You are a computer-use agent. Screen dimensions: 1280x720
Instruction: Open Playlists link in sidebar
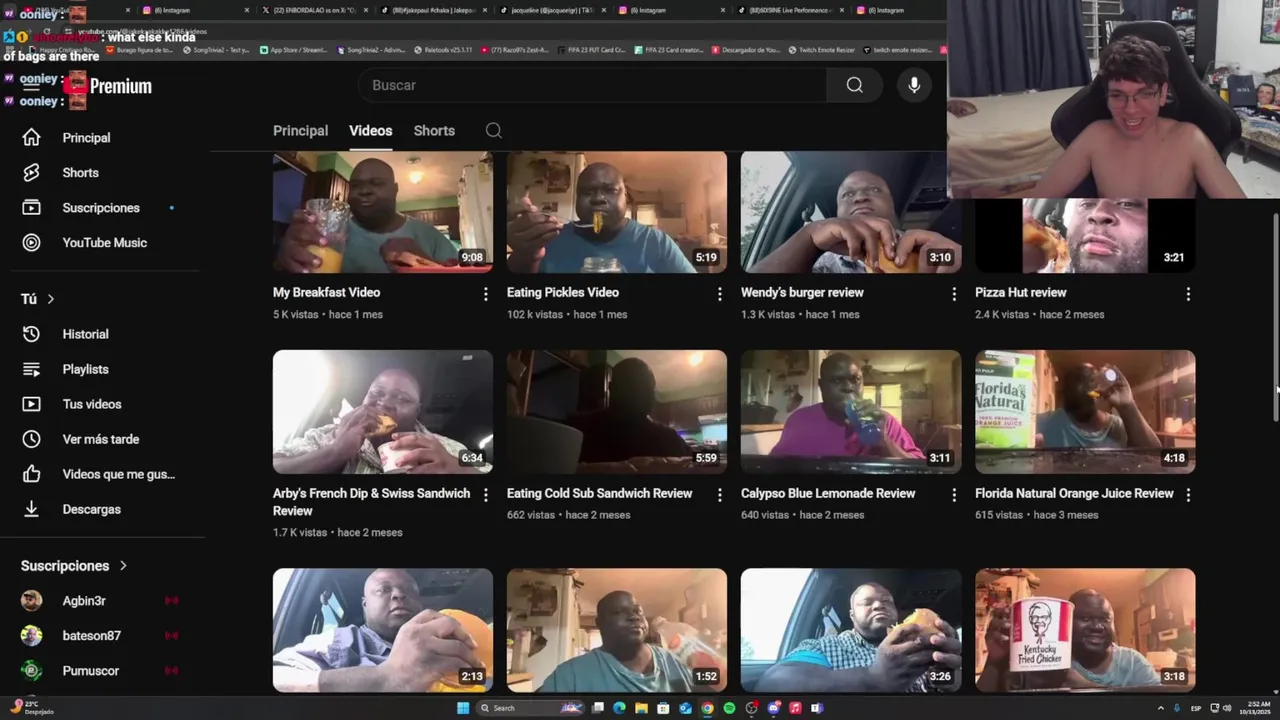pyautogui.click(x=86, y=369)
